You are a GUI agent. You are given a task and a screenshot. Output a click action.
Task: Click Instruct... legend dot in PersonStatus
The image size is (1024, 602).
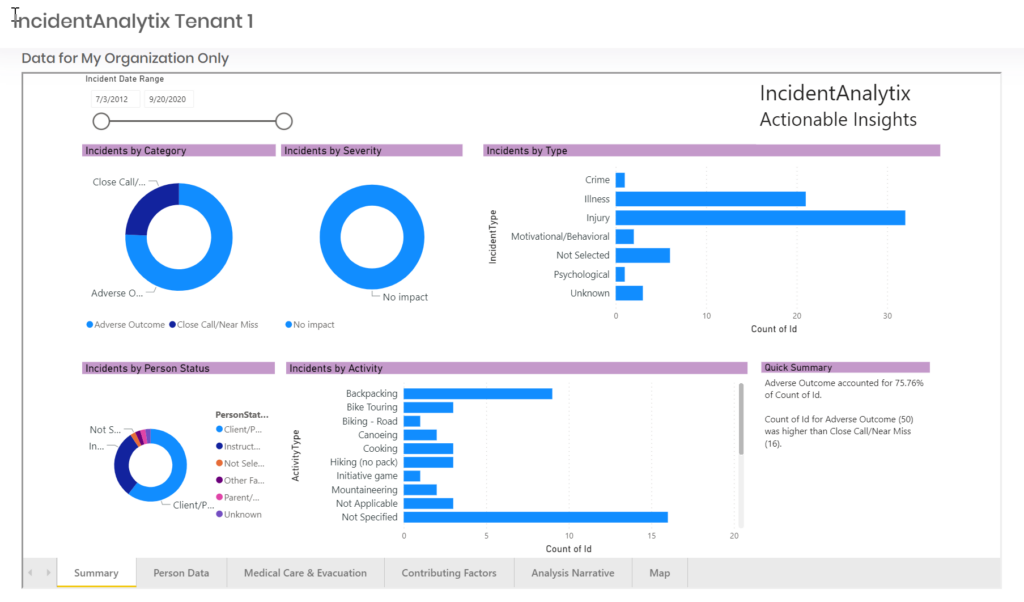coord(219,446)
